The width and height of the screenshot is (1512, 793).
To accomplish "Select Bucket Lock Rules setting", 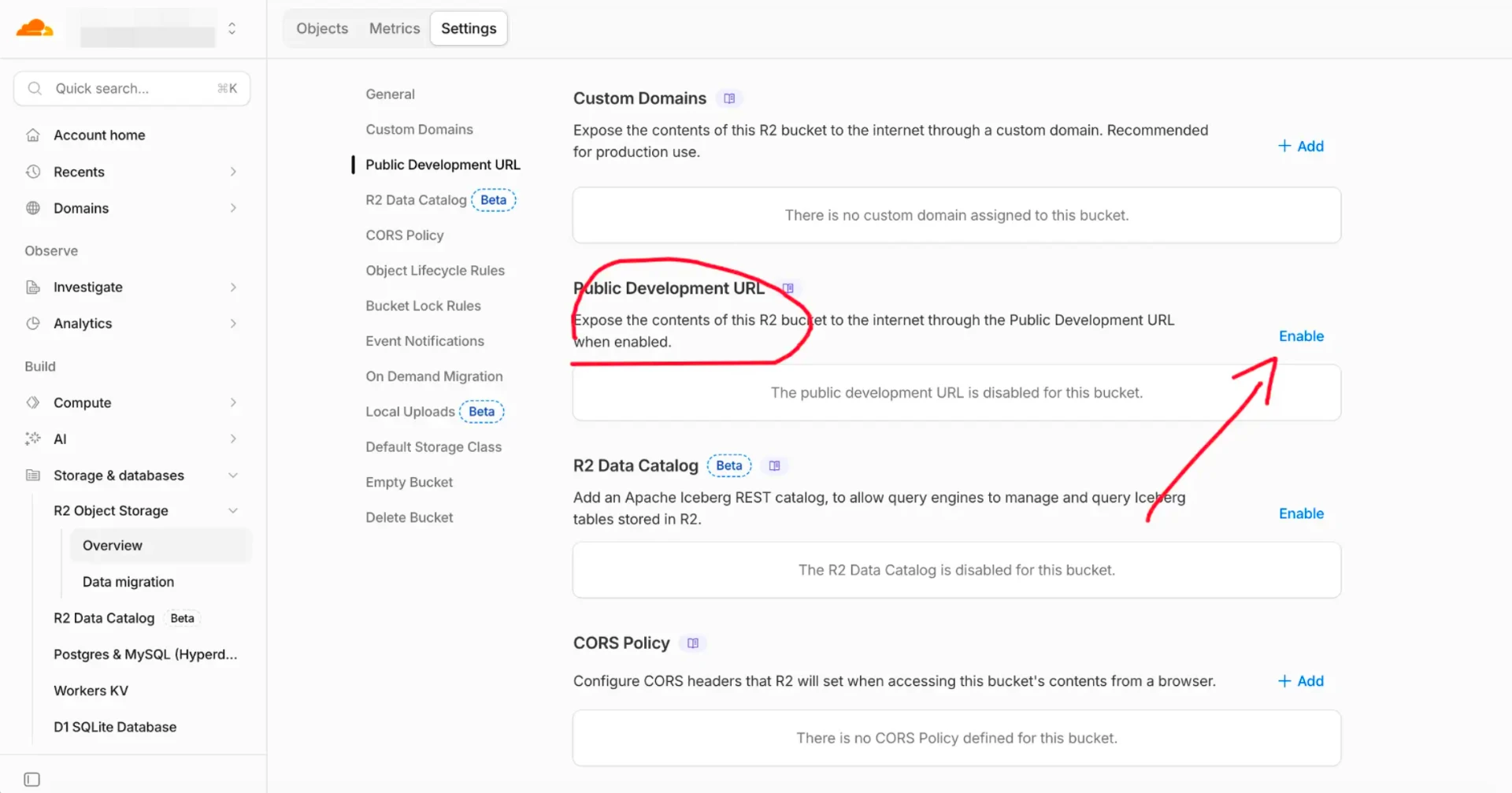I will [x=423, y=306].
